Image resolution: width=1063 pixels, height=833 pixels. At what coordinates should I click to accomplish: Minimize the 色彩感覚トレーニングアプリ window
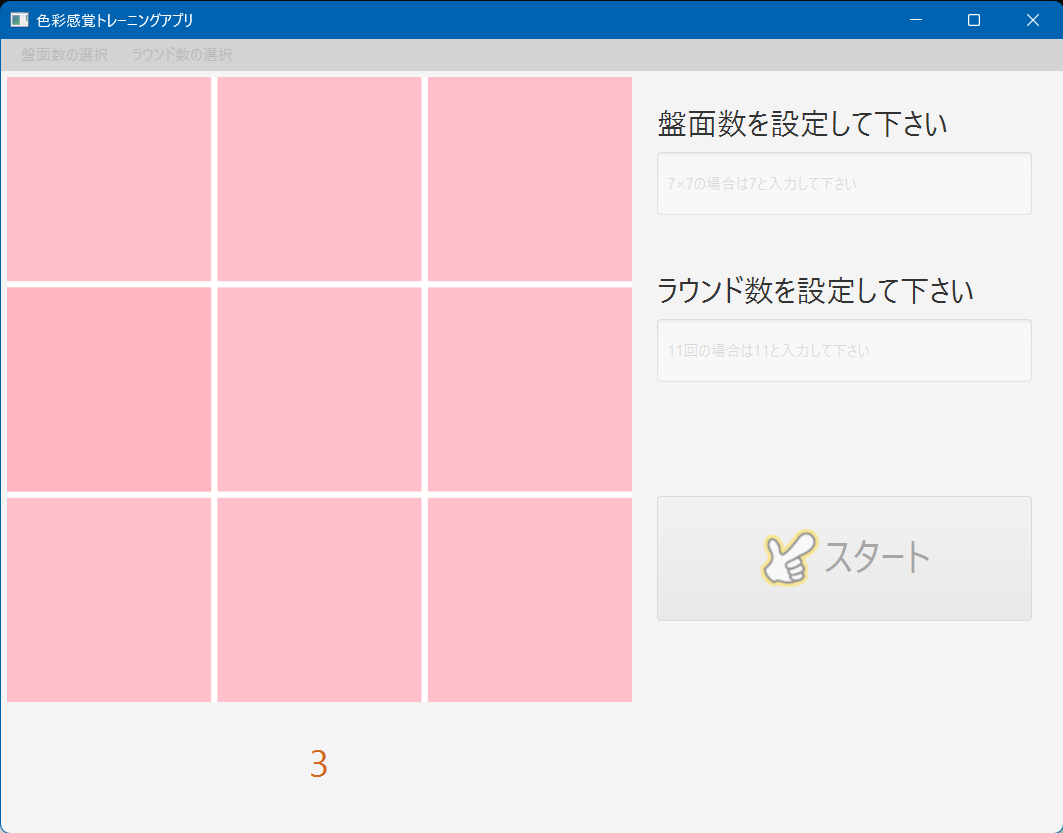(x=915, y=20)
